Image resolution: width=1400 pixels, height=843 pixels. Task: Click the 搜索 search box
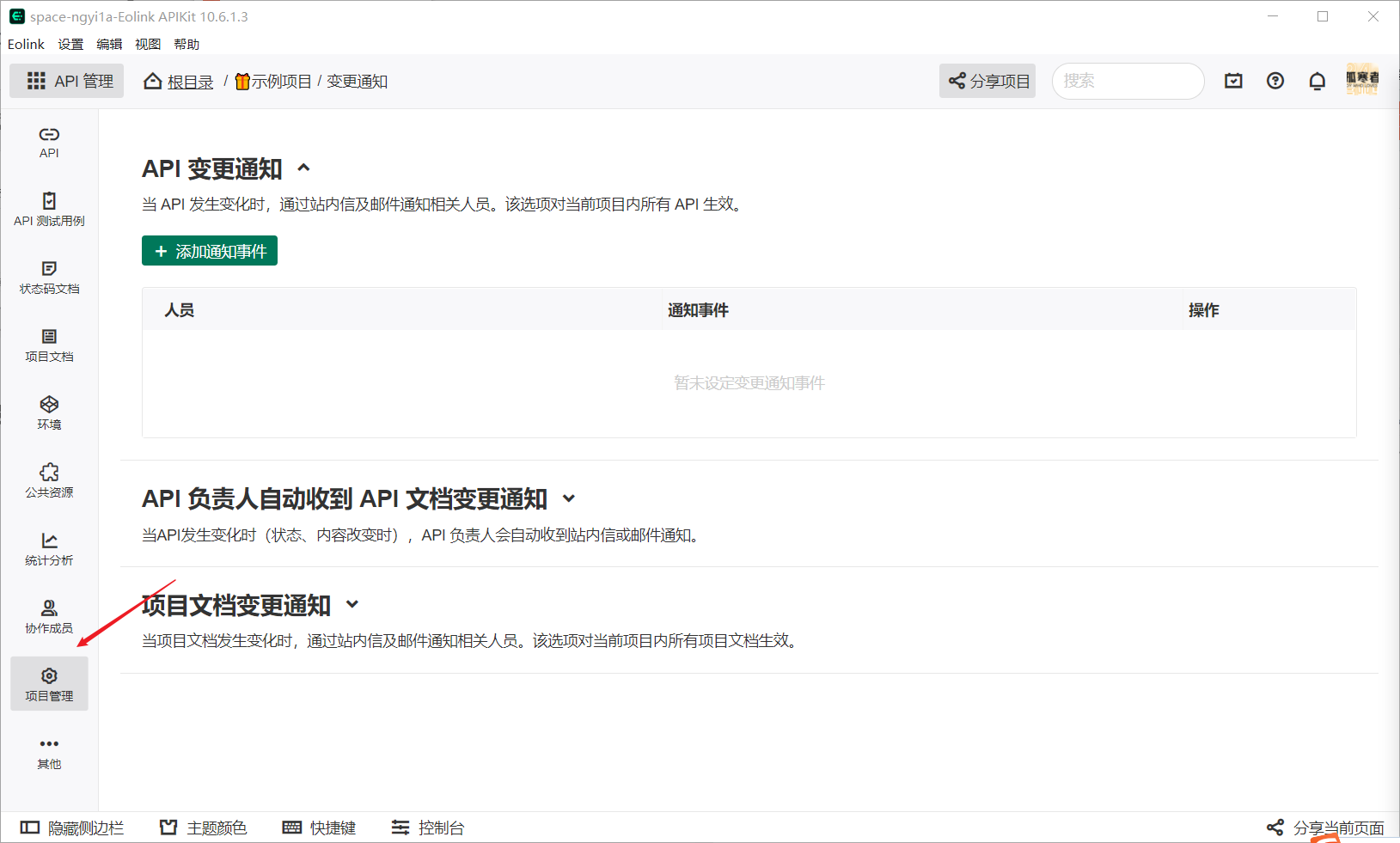(1128, 80)
